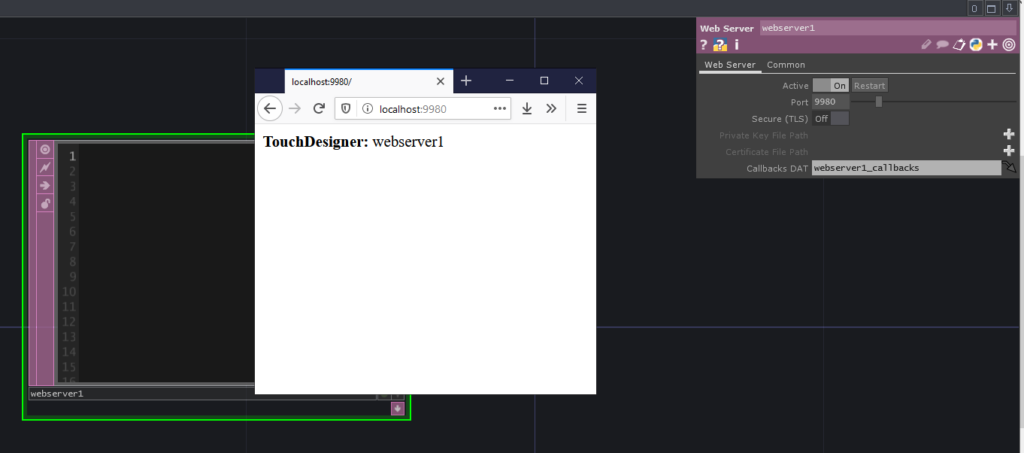Click plus icon on Certificate File Path row
1024x453 pixels.
point(1009,151)
